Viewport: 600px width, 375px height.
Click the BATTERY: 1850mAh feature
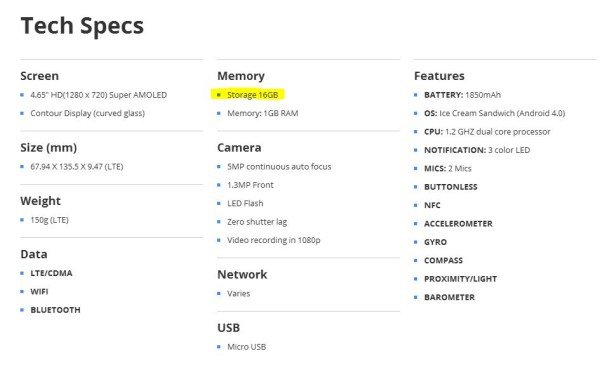click(462, 95)
